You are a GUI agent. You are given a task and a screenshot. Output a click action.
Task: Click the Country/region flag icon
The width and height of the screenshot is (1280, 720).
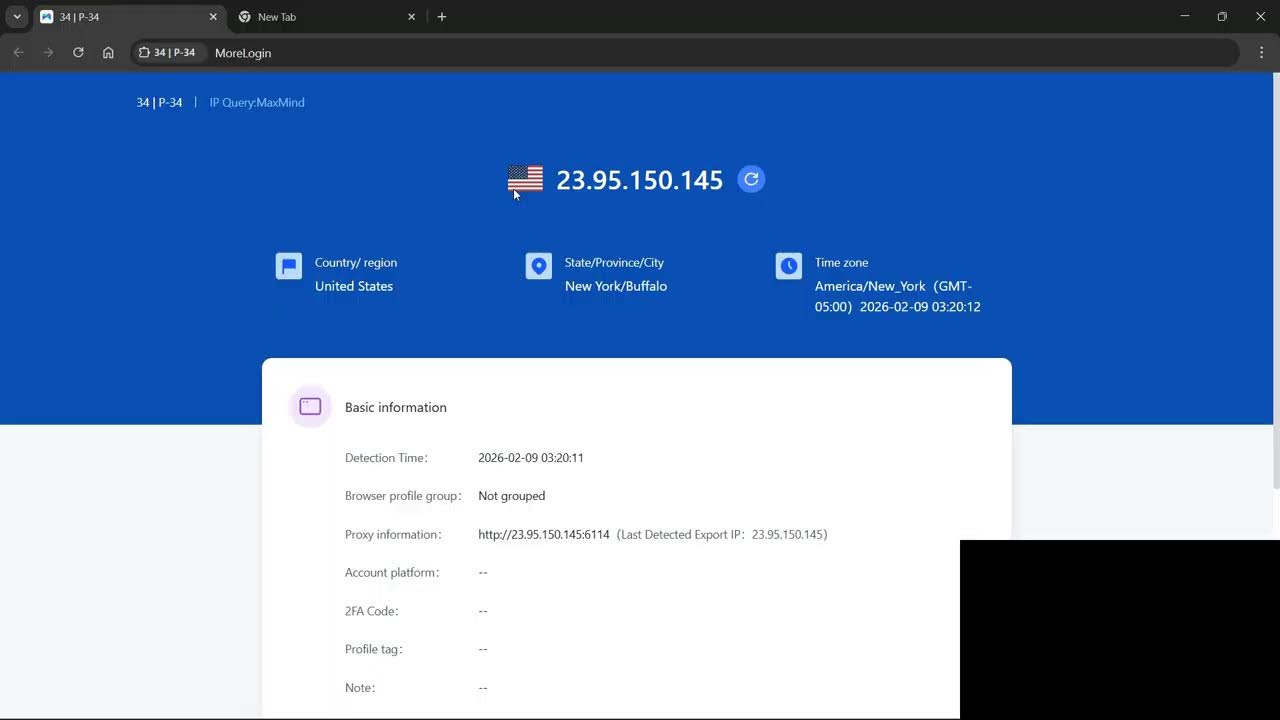coord(289,266)
